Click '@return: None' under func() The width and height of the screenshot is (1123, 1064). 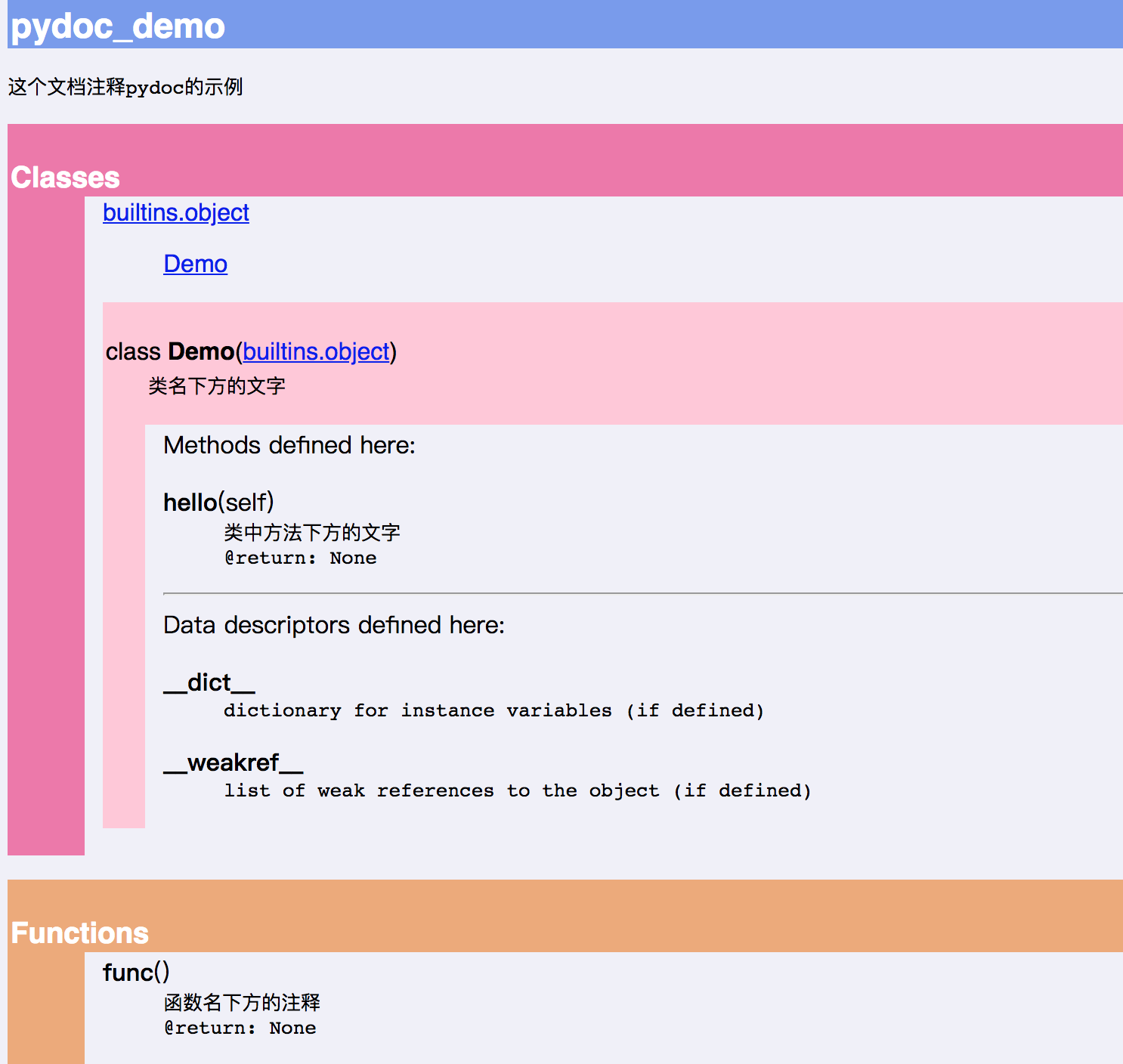tap(240, 1028)
